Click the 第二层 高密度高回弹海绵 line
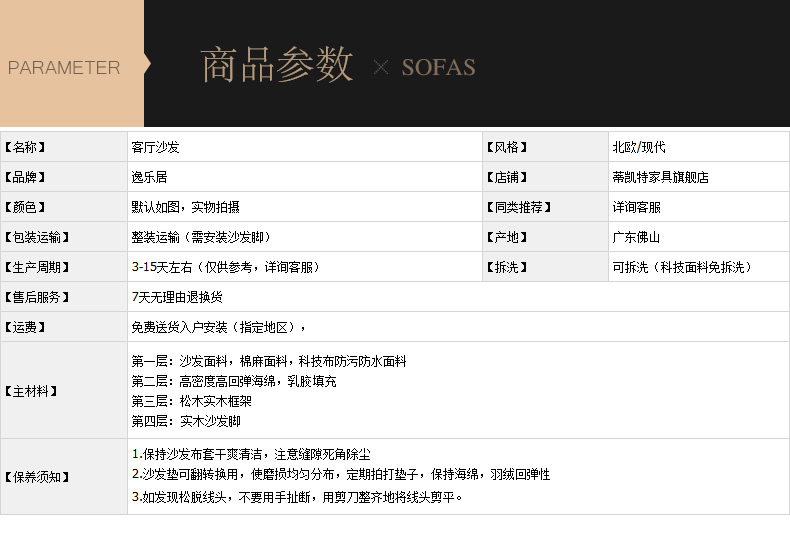Image resolution: width=790 pixels, height=537 pixels. click(x=234, y=381)
